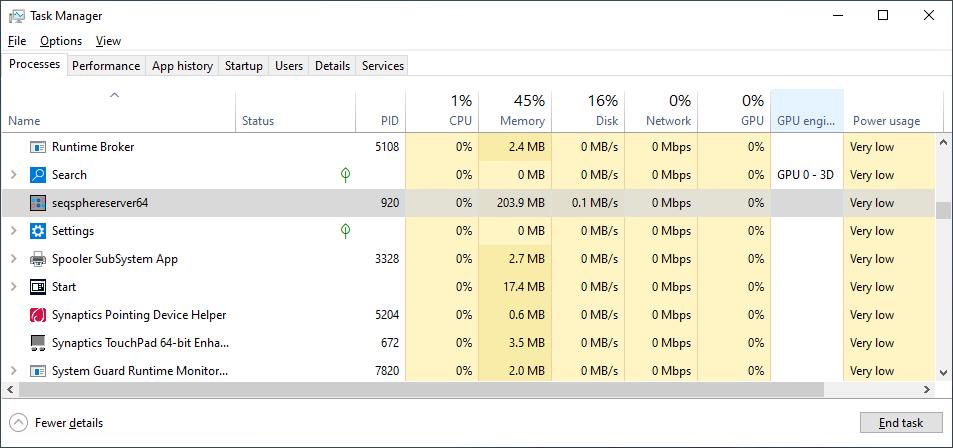Open the Options menu
Viewport: 953px width, 448px height.
61,41
